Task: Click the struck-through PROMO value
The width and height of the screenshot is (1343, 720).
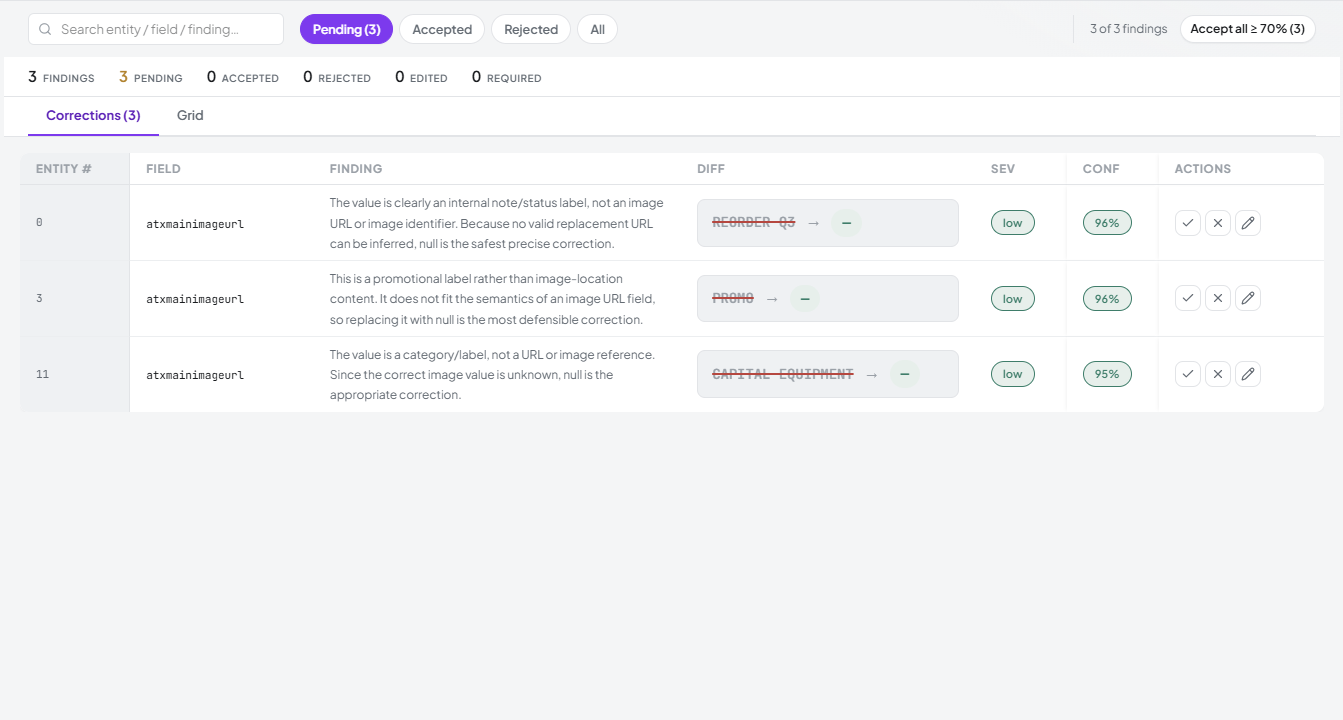Action: tap(733, 298)
